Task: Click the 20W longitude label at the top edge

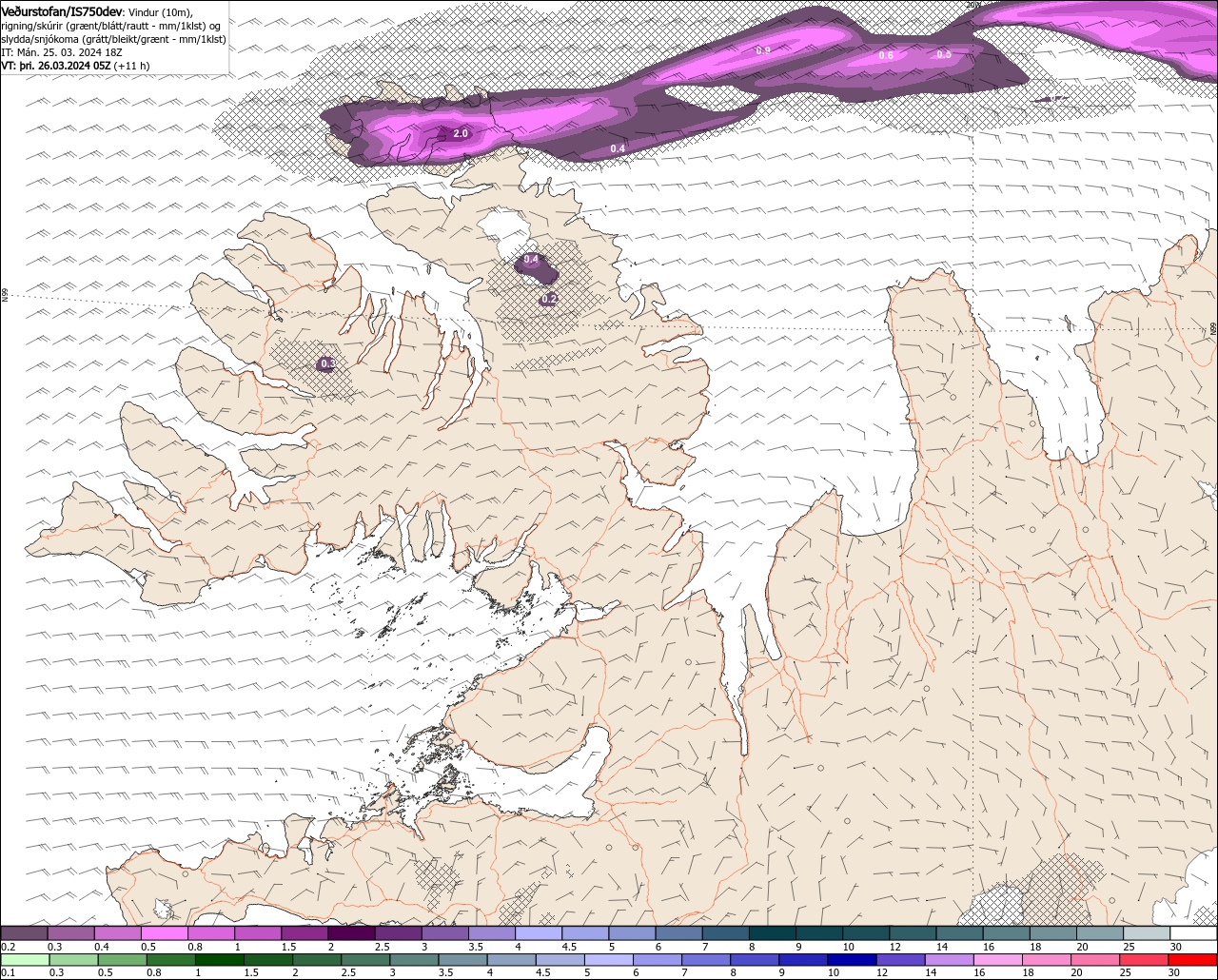Action: (972, 5)
